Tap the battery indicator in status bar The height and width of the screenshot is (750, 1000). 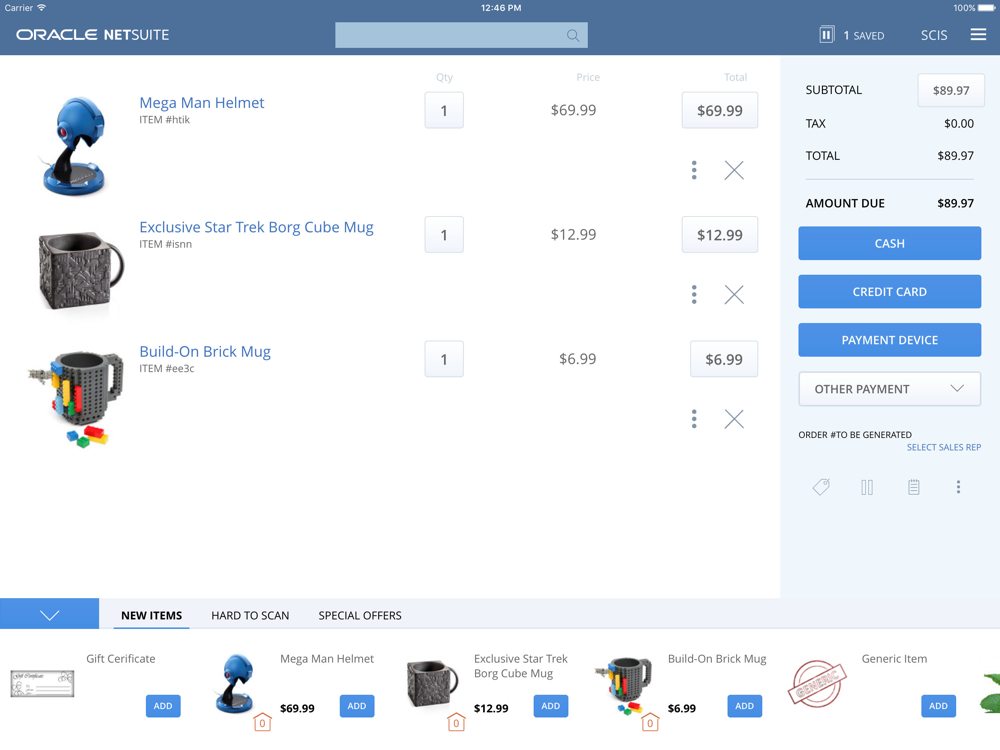point(986,8)
